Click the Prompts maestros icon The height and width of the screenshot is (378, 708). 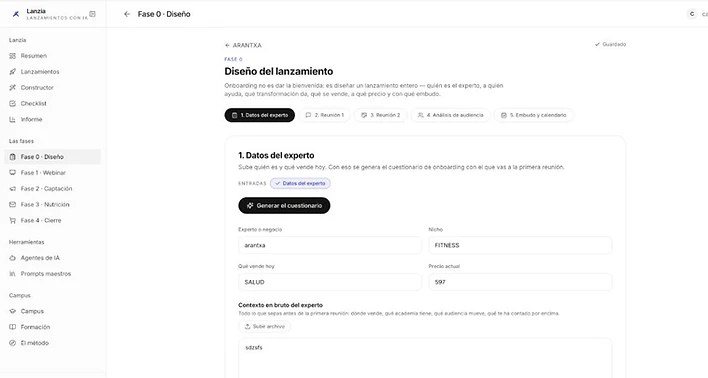click(x=13, y=274)
